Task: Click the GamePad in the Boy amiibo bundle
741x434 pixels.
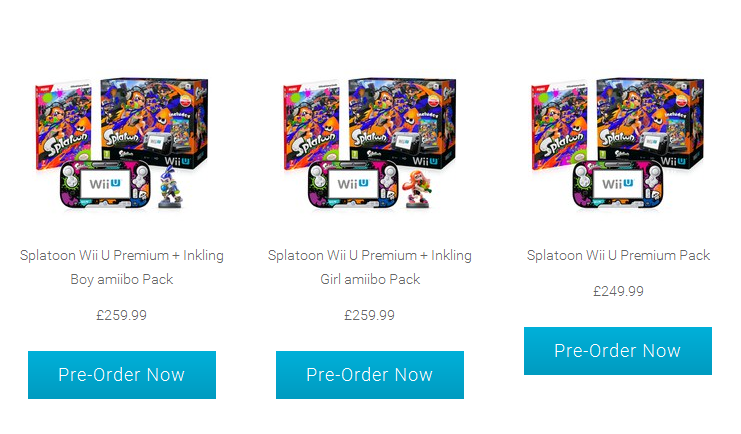Action: [x=105, y=185]
